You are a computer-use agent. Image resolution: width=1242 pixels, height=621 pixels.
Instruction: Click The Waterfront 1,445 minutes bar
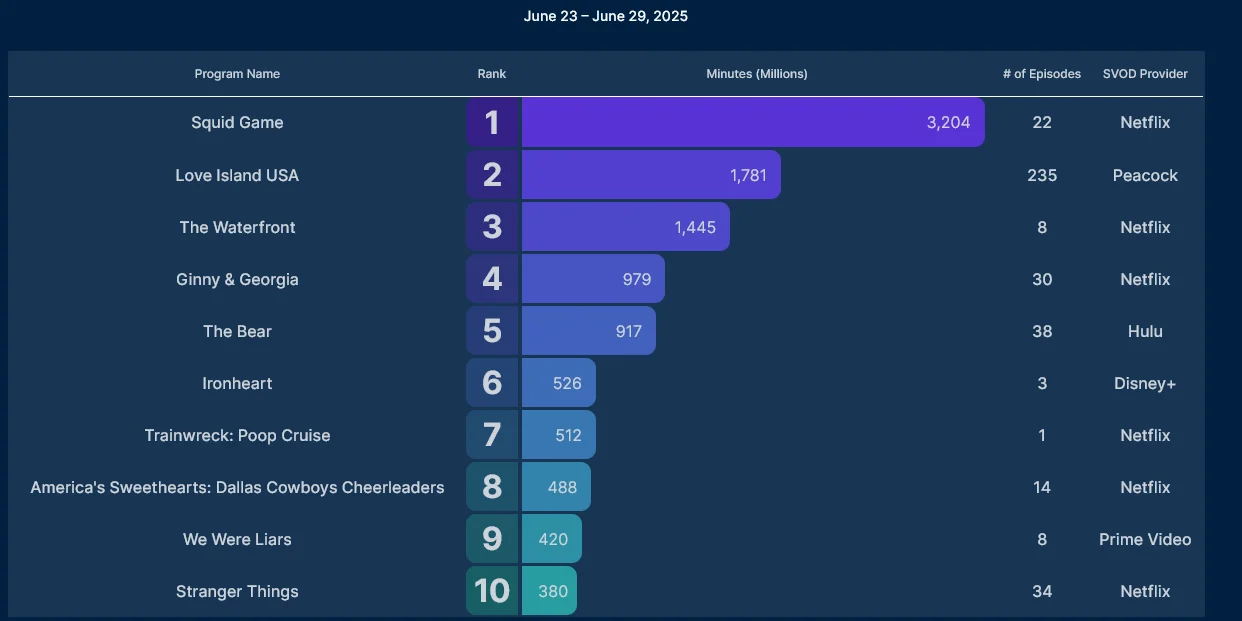625,227
